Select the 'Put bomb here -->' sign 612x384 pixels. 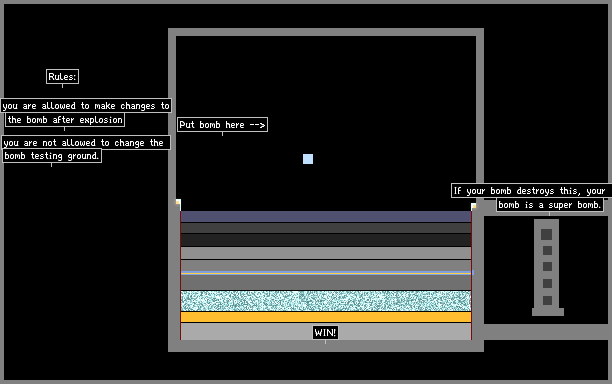[x=222, y=124]
